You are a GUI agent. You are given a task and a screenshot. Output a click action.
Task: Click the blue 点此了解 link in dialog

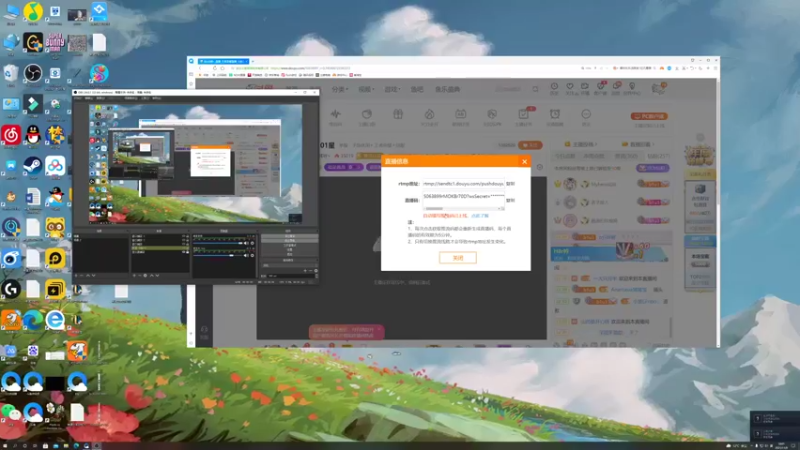click(x=480, y=216)
